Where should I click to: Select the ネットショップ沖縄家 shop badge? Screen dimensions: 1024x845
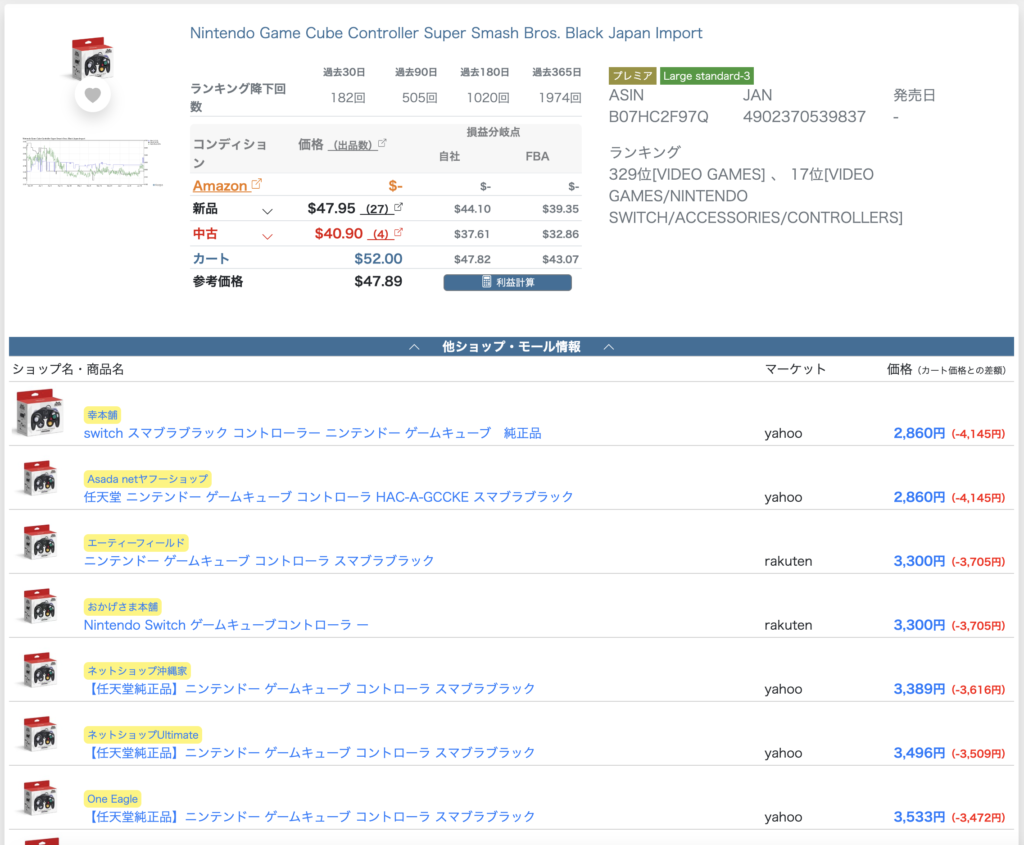point(137,671)
